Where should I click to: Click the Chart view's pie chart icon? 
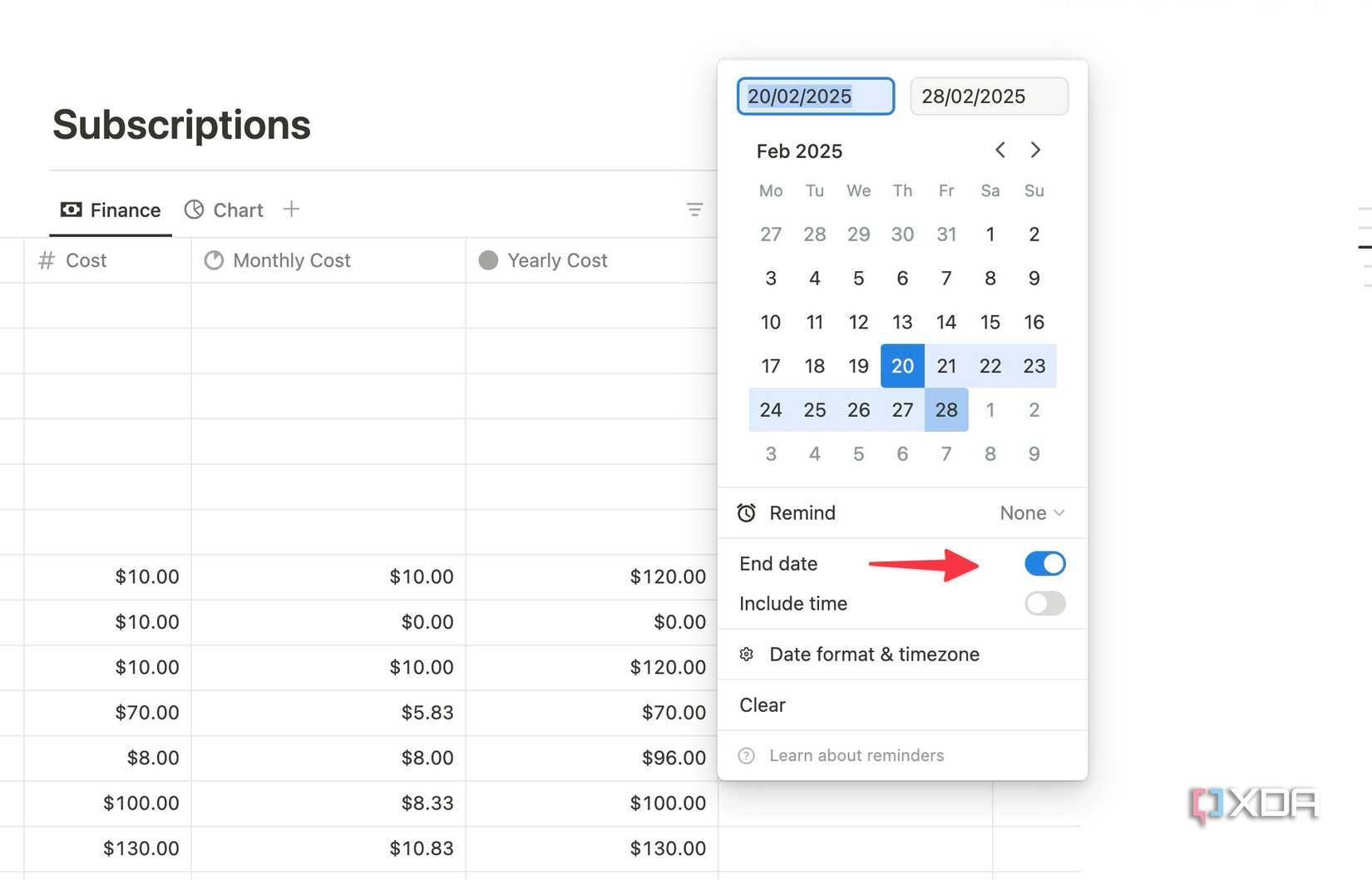pos(194,210)
